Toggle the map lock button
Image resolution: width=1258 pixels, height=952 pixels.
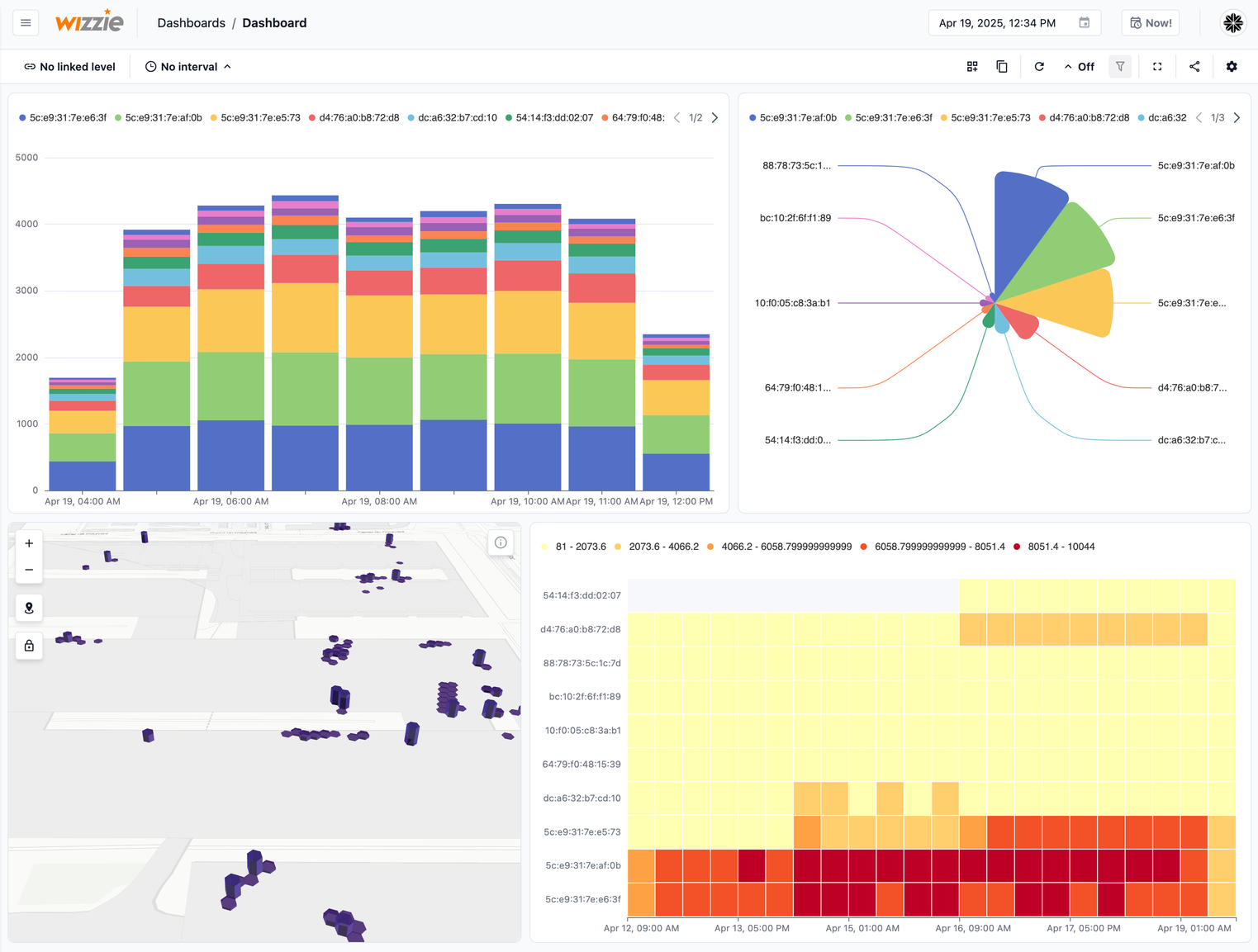29,646
